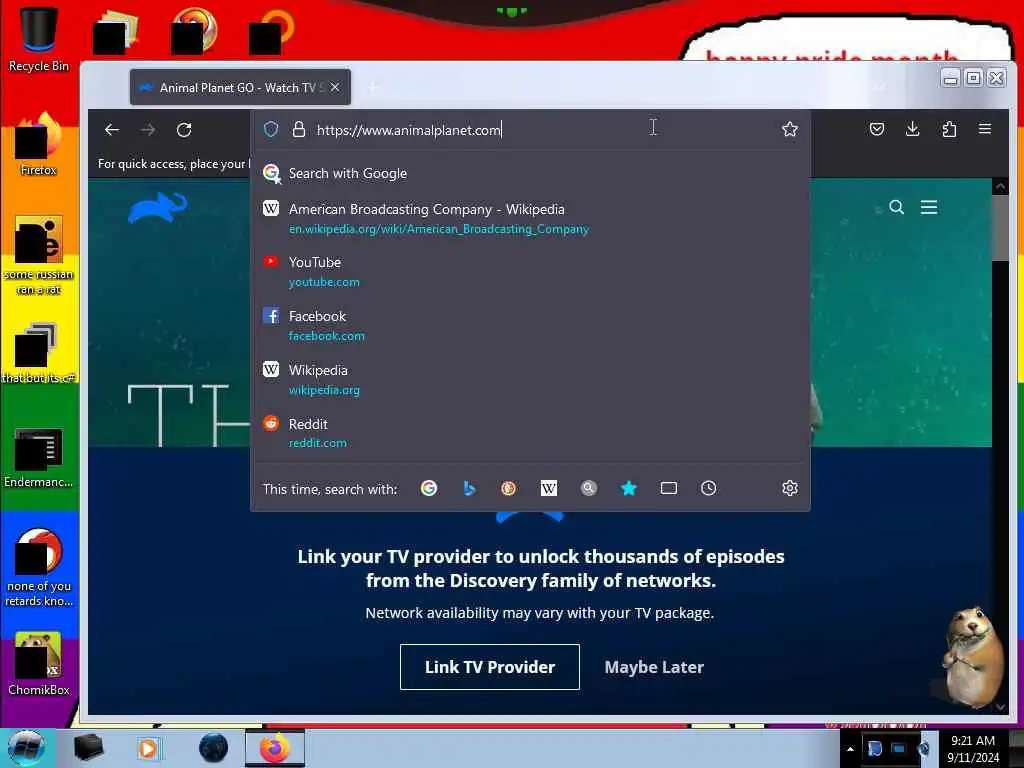Screen dimensions: 1024x768
Task: Search this time with Wikipedia icon
Action: [x=549, y=488]
